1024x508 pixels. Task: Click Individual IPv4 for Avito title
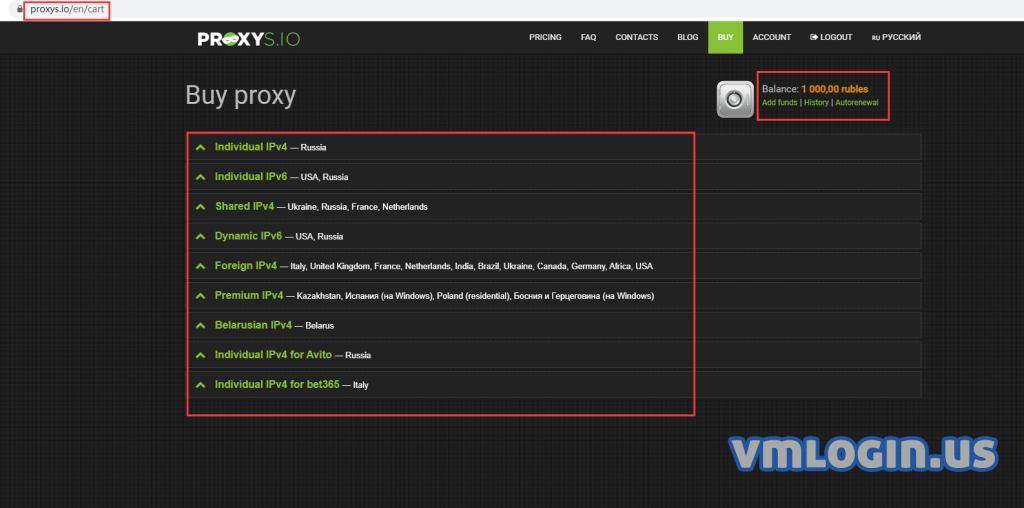[273, 355]
